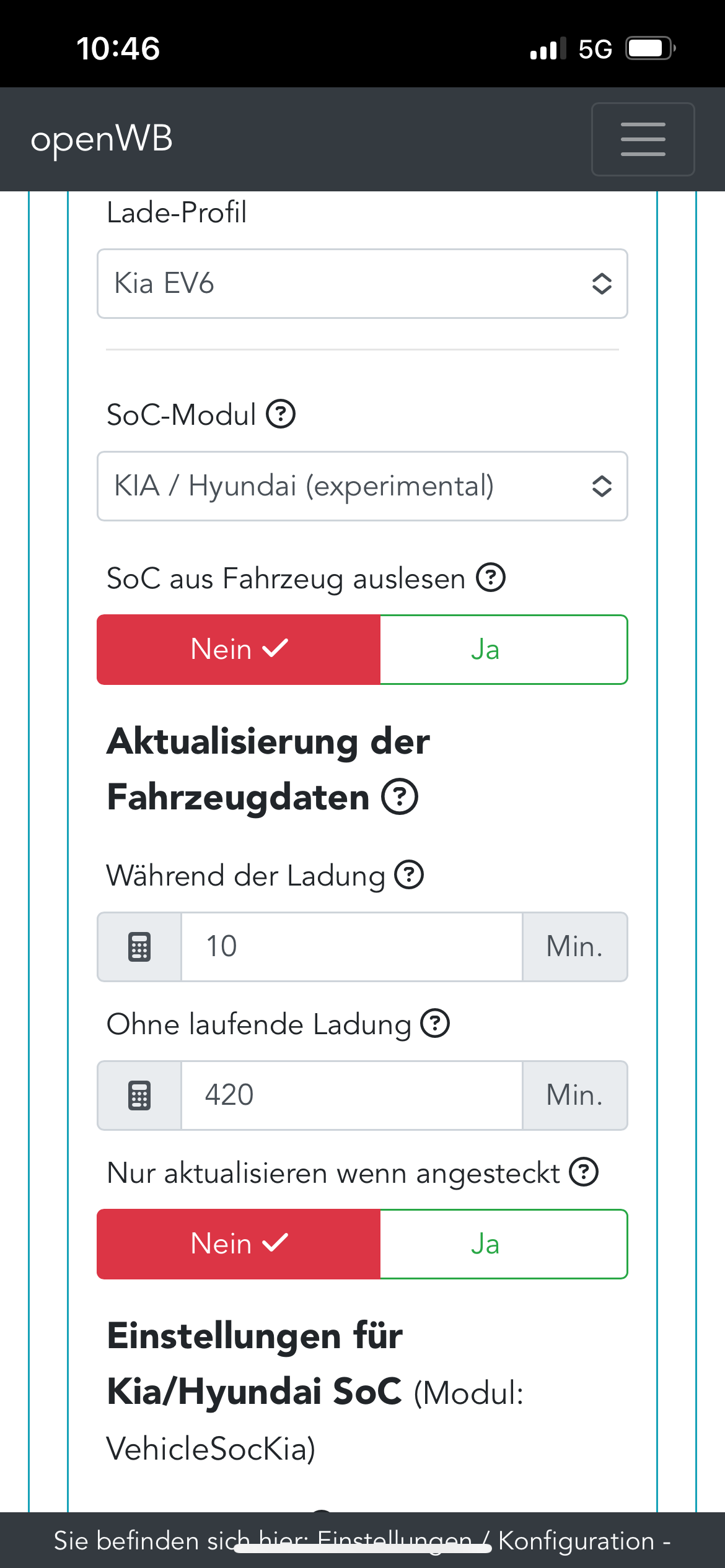Image resolution: width=725 pixels, height=1568 pixels.
Task: Open help for SoC-Modul
Action: tap(281, 414)
